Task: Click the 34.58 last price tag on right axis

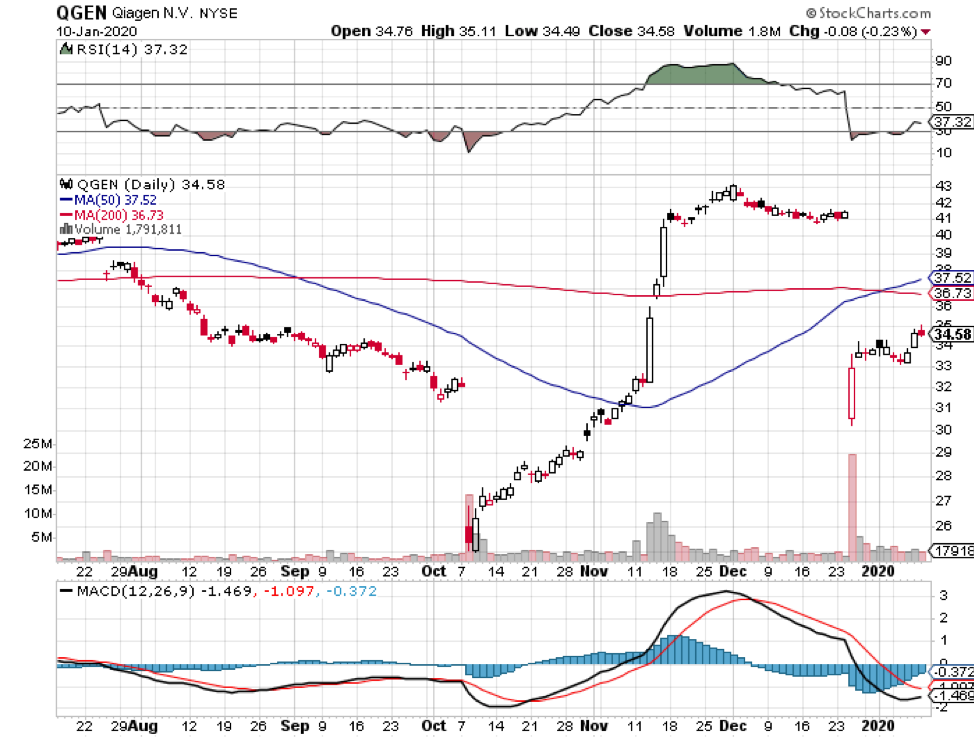Action: point(952,334)
